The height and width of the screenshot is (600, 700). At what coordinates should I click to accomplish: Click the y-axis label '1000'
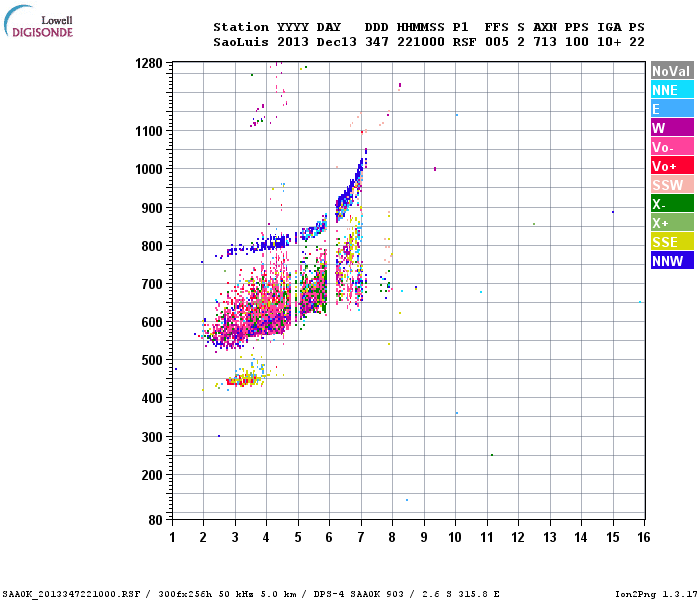pos(149,169)
